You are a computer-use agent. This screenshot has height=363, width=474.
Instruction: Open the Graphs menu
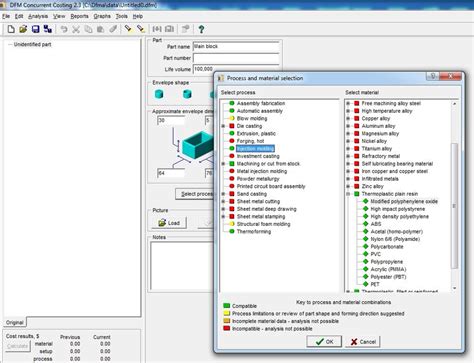(102, 16)
